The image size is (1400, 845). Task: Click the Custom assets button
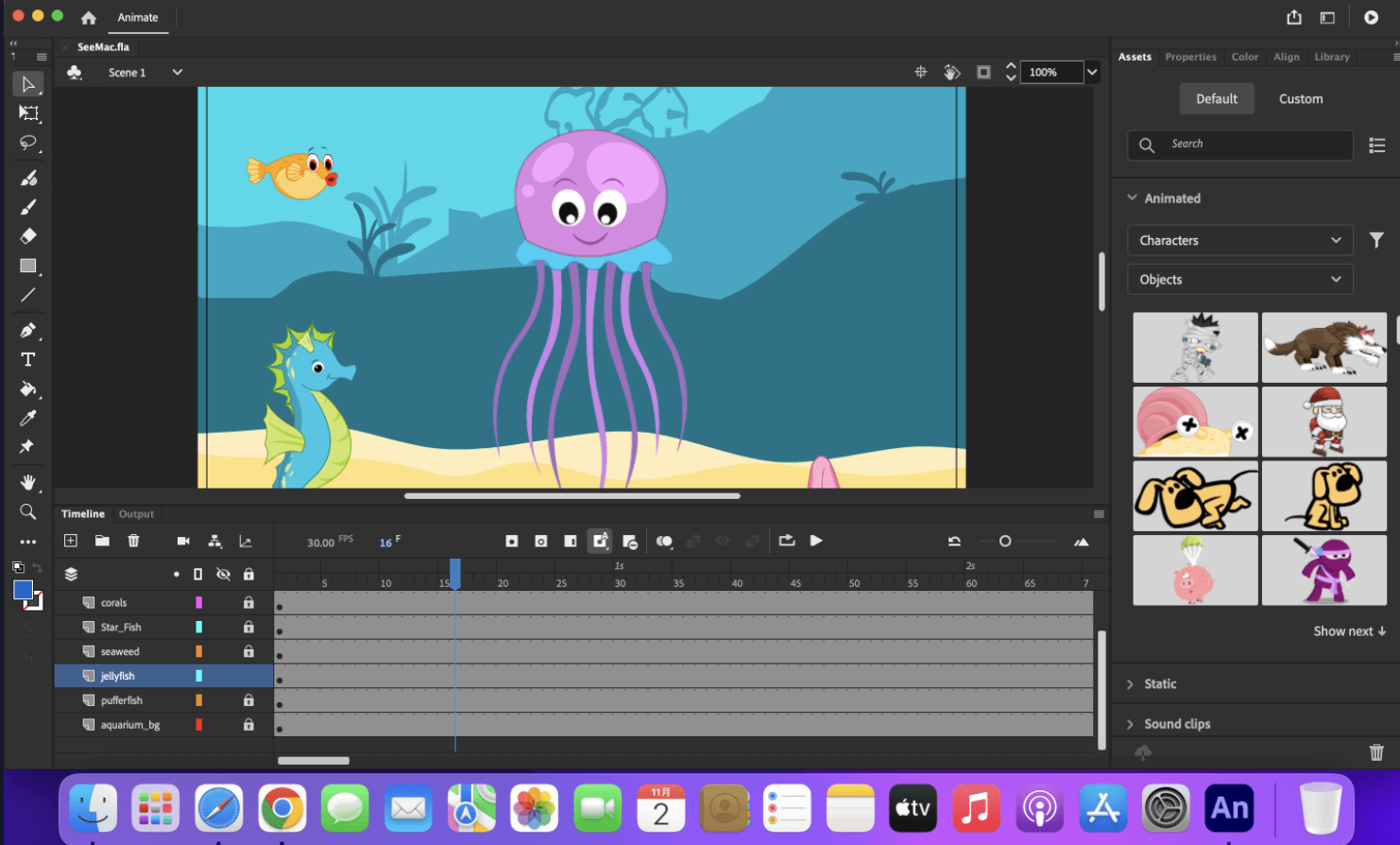(x=1300, y=98)
